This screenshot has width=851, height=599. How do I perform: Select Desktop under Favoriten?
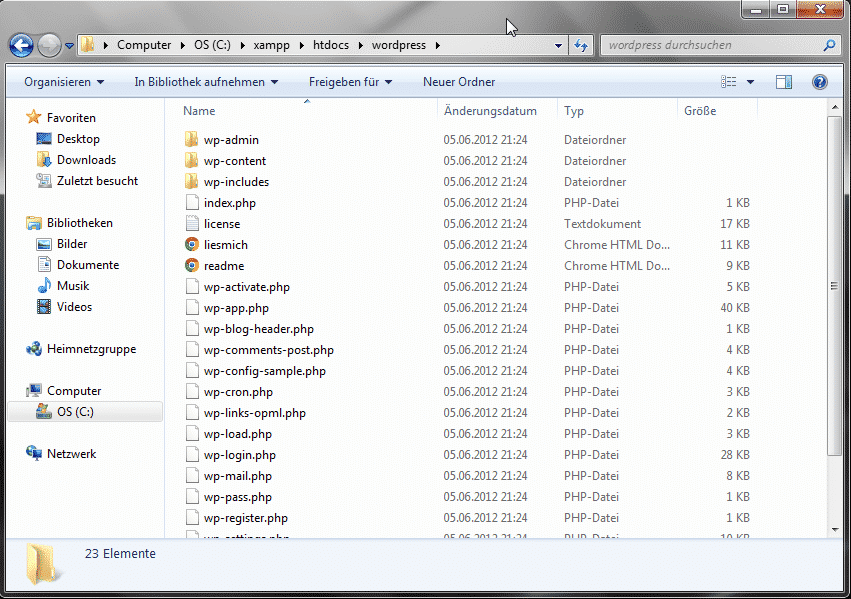[x=78, y=139]
